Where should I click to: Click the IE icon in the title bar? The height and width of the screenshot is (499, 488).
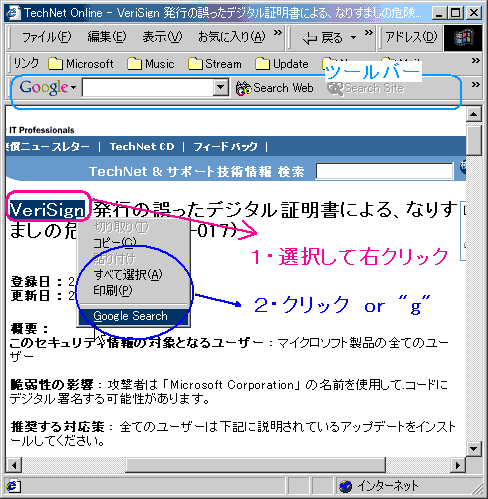[x=14, y=13]
